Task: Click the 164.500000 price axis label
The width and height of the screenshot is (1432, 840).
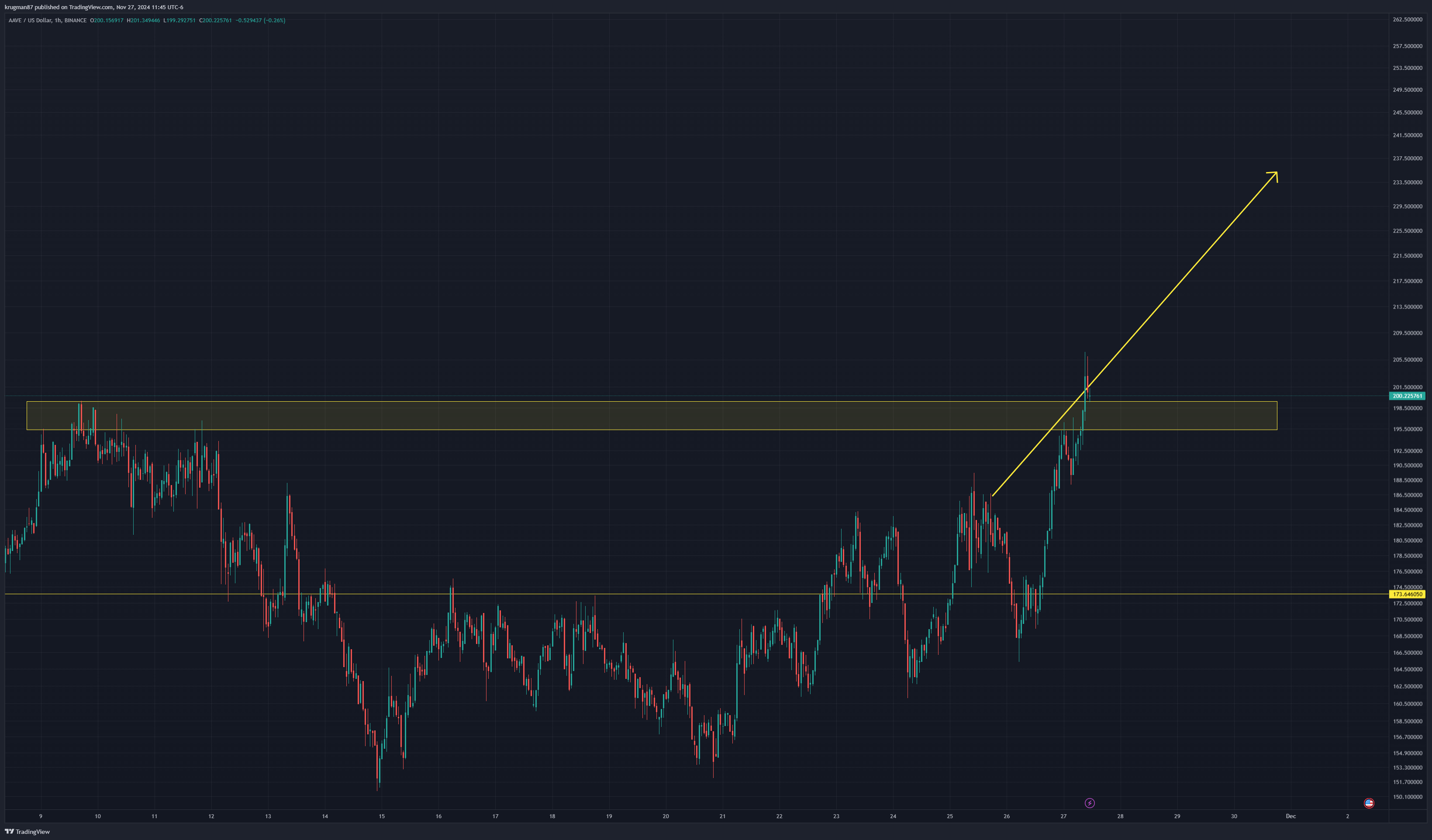Action: [1408, 669]
